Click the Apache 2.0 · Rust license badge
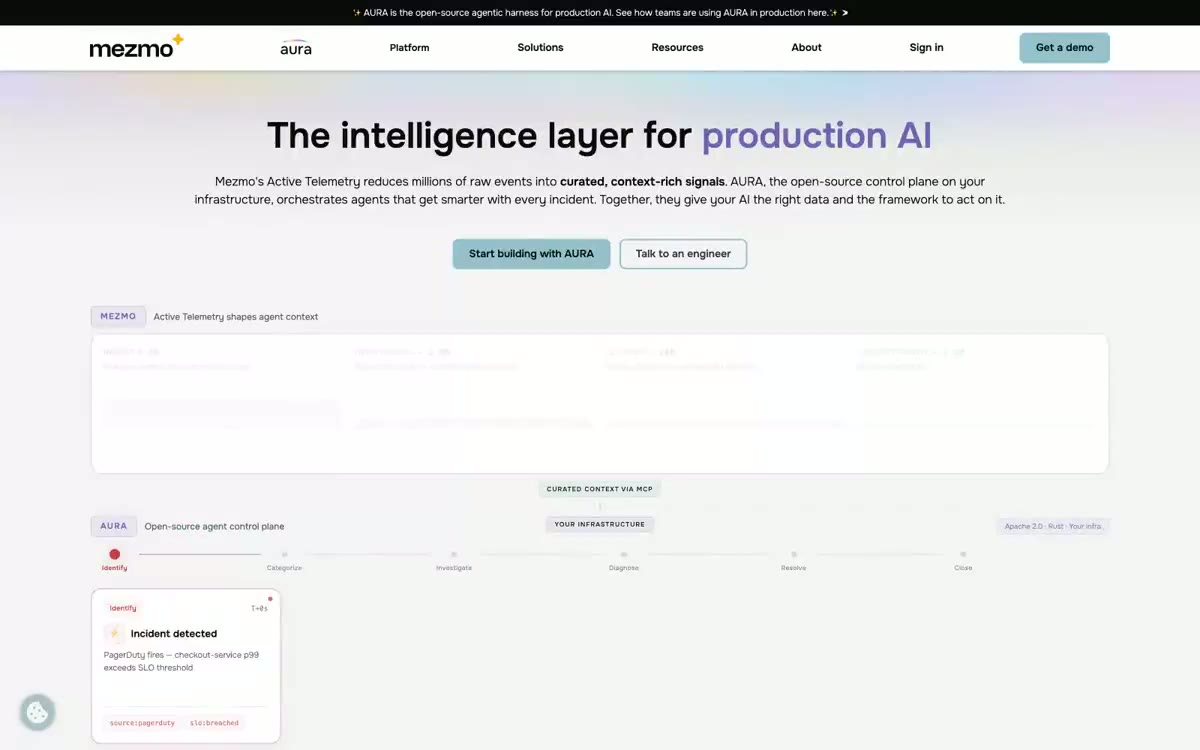This screenshot has height=750, width=1200. tap(1053, 526)
